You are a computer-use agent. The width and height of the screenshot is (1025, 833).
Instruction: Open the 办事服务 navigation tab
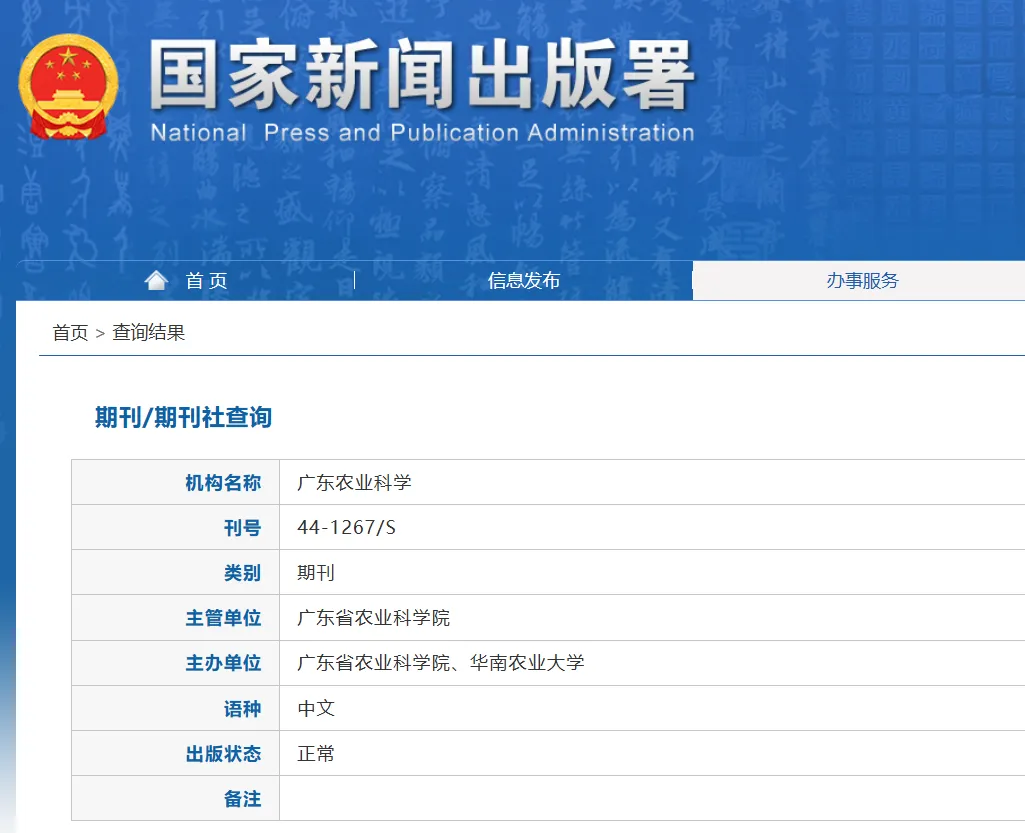coord(862,280)
